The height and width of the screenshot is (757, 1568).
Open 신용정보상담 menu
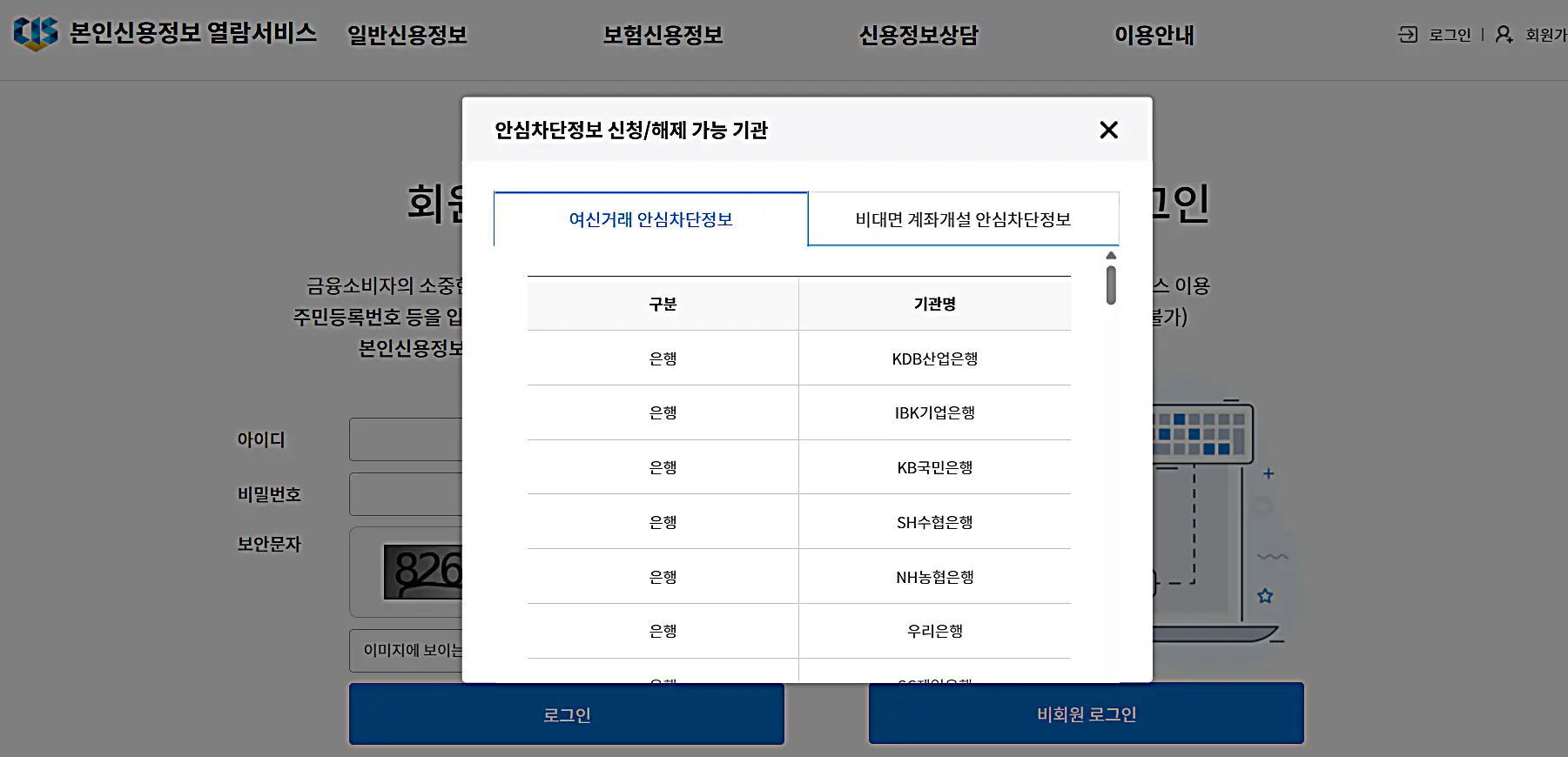click(x=919, y=35)
